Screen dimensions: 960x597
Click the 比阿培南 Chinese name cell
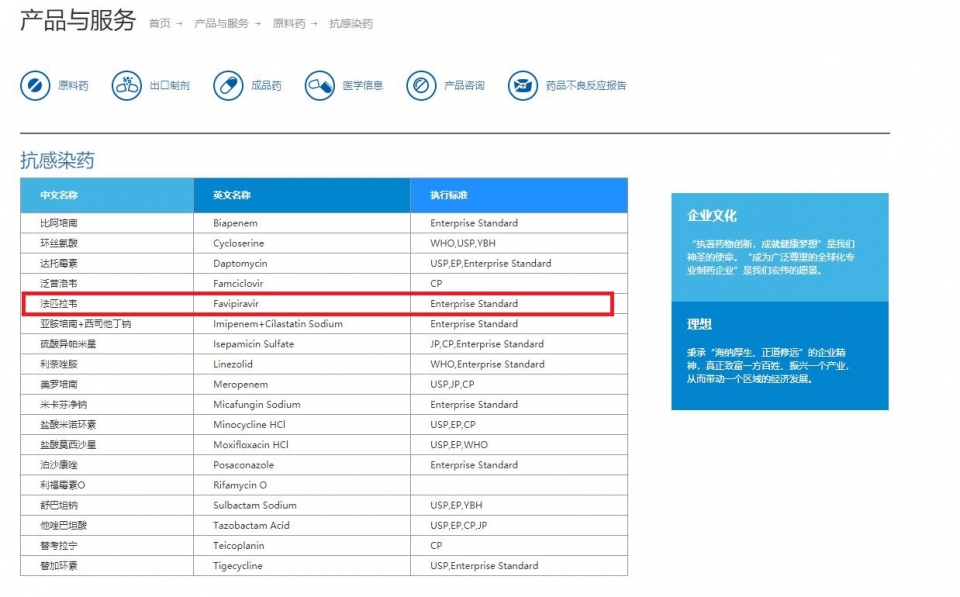pos(107,223)
